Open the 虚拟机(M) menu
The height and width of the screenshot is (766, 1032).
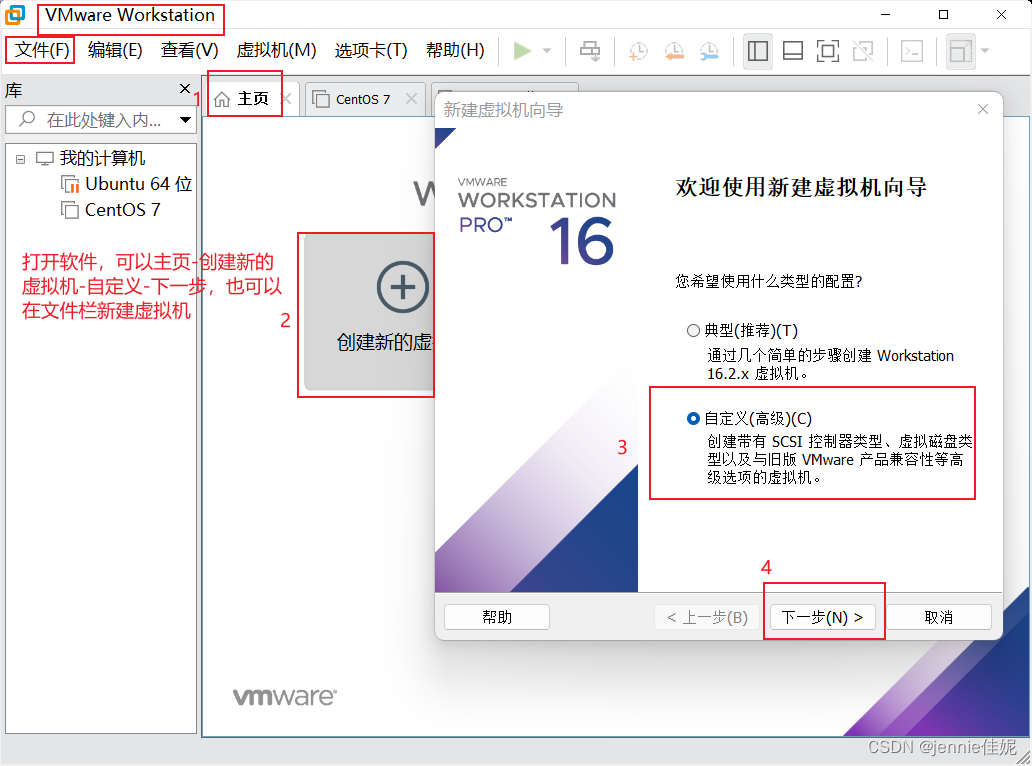point(276,50)
